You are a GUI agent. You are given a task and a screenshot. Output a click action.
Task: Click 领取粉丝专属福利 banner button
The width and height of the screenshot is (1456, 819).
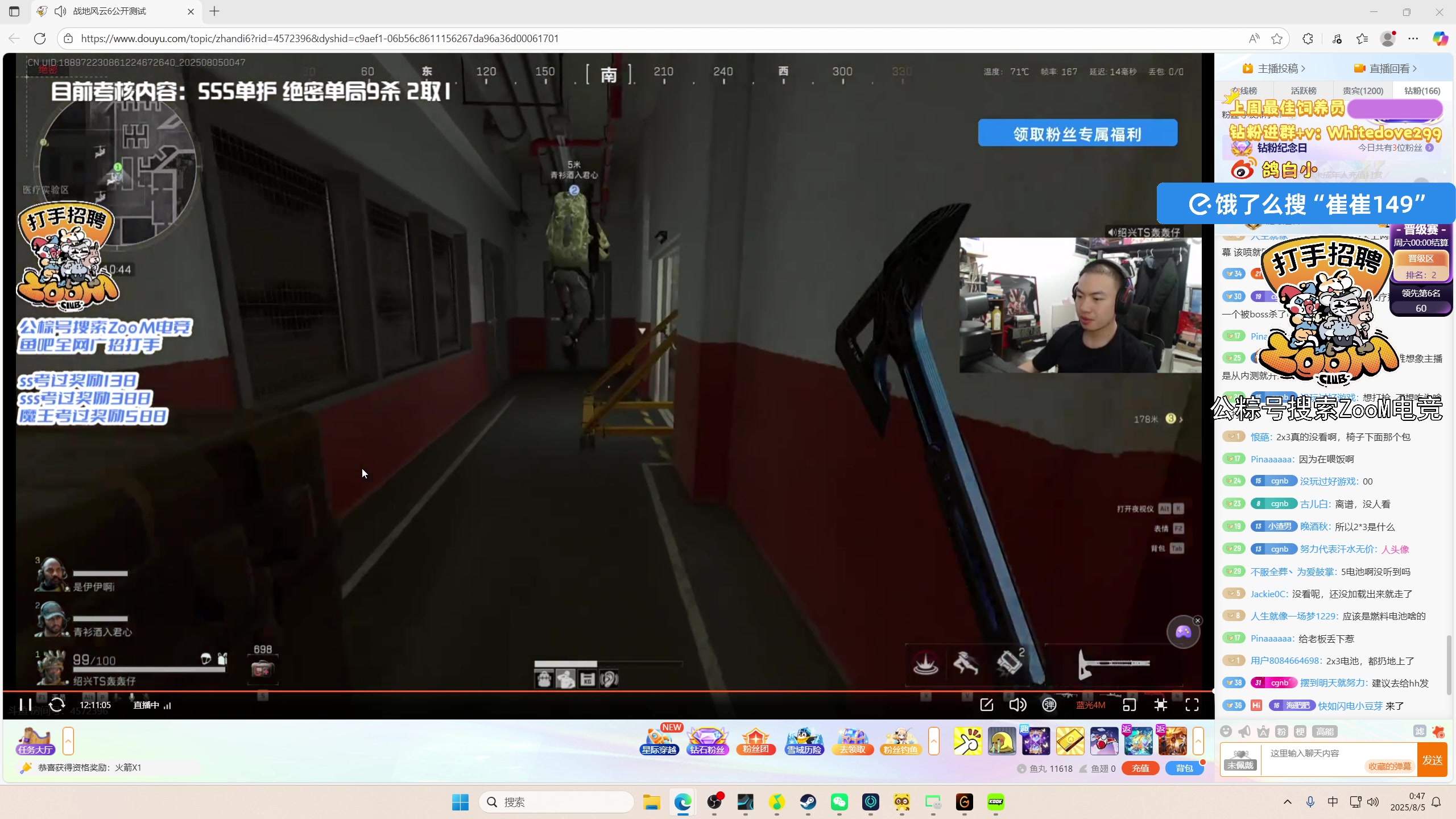1078,133
